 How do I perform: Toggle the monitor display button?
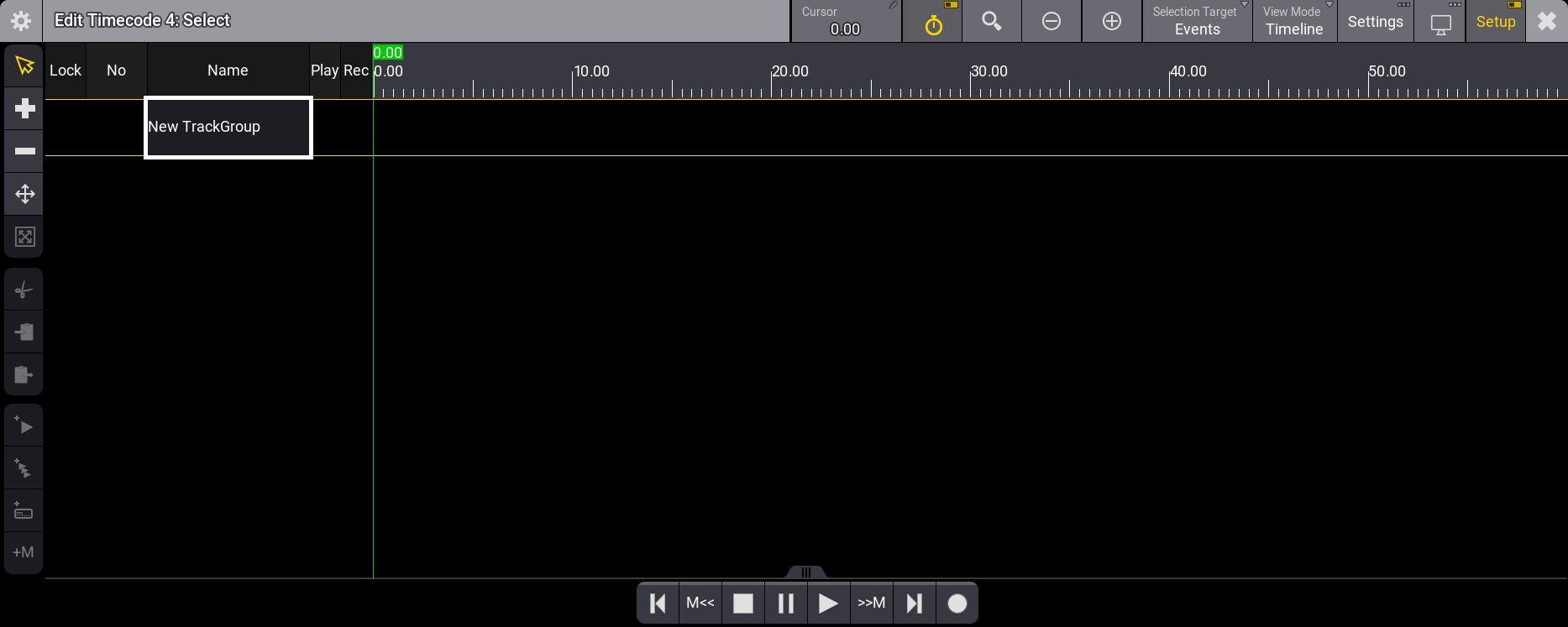[x=1440, y=22]
